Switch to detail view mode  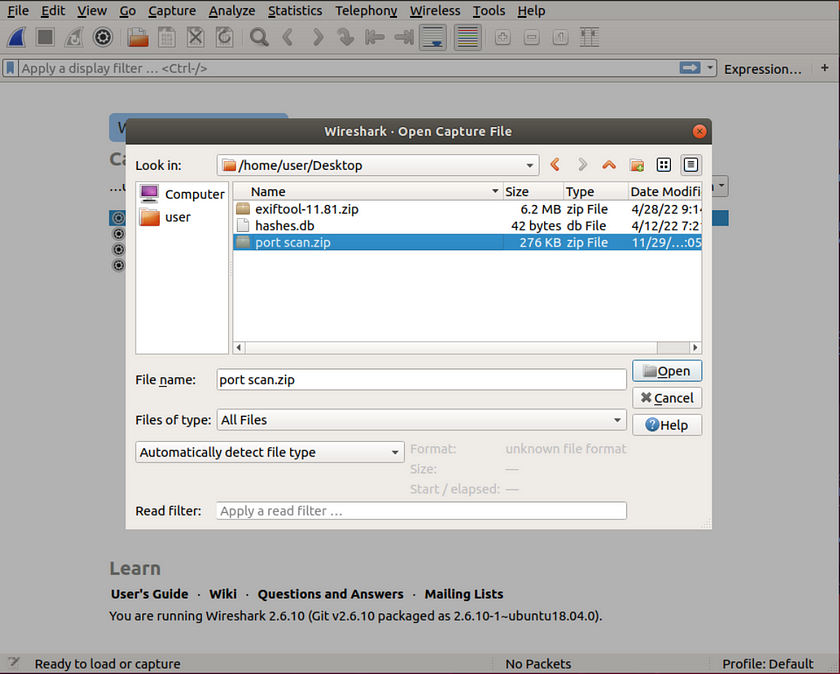coord(691,165)
